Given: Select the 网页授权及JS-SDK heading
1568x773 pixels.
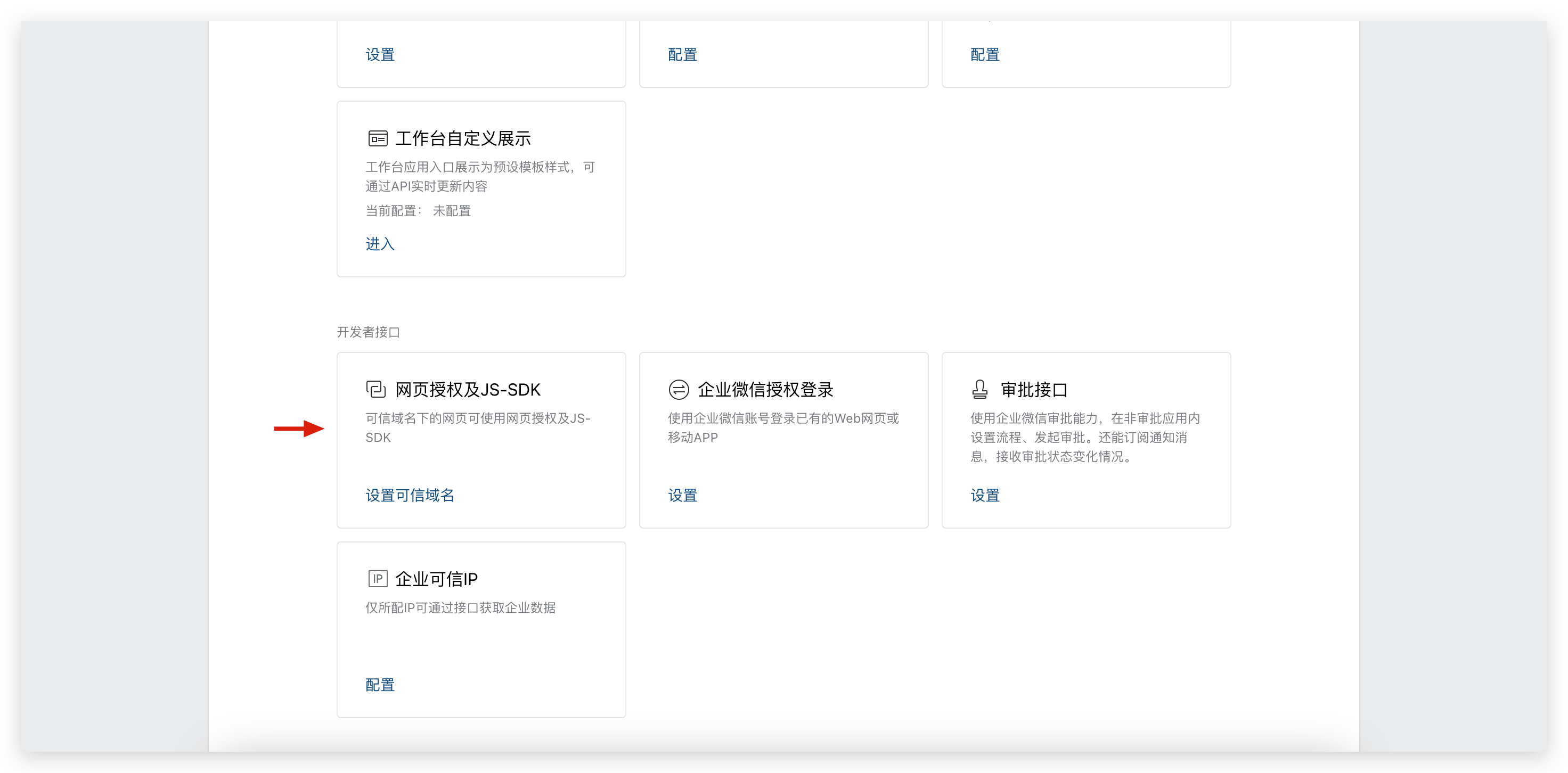Looking at the screenshot, I should [x=468, y=390].
